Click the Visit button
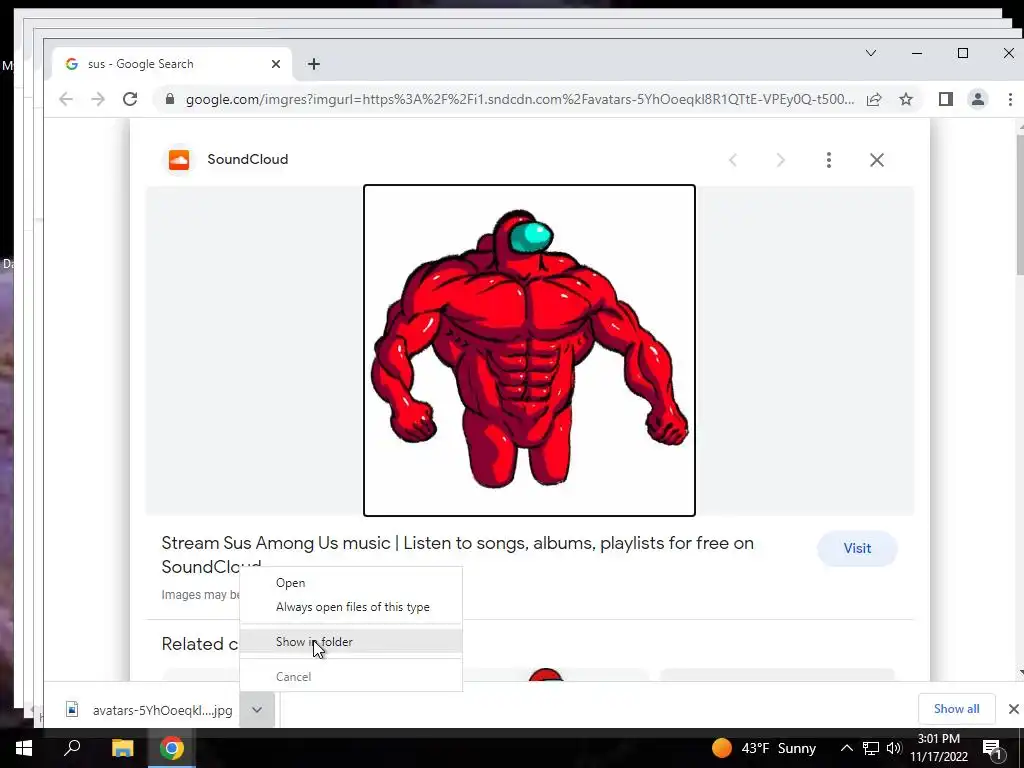The height and width of the screenshot is (768, 1024). 857,549
